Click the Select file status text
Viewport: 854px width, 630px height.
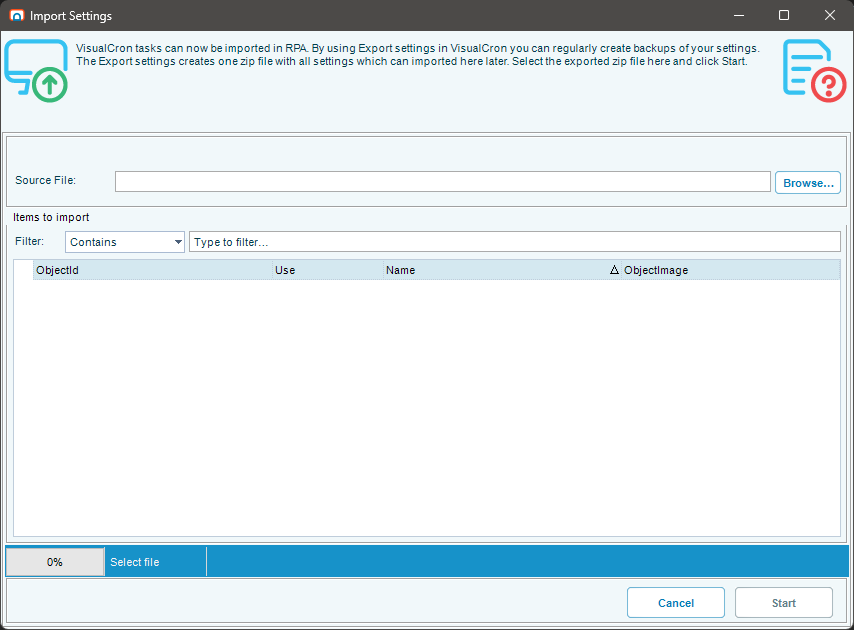coord(135,562)
